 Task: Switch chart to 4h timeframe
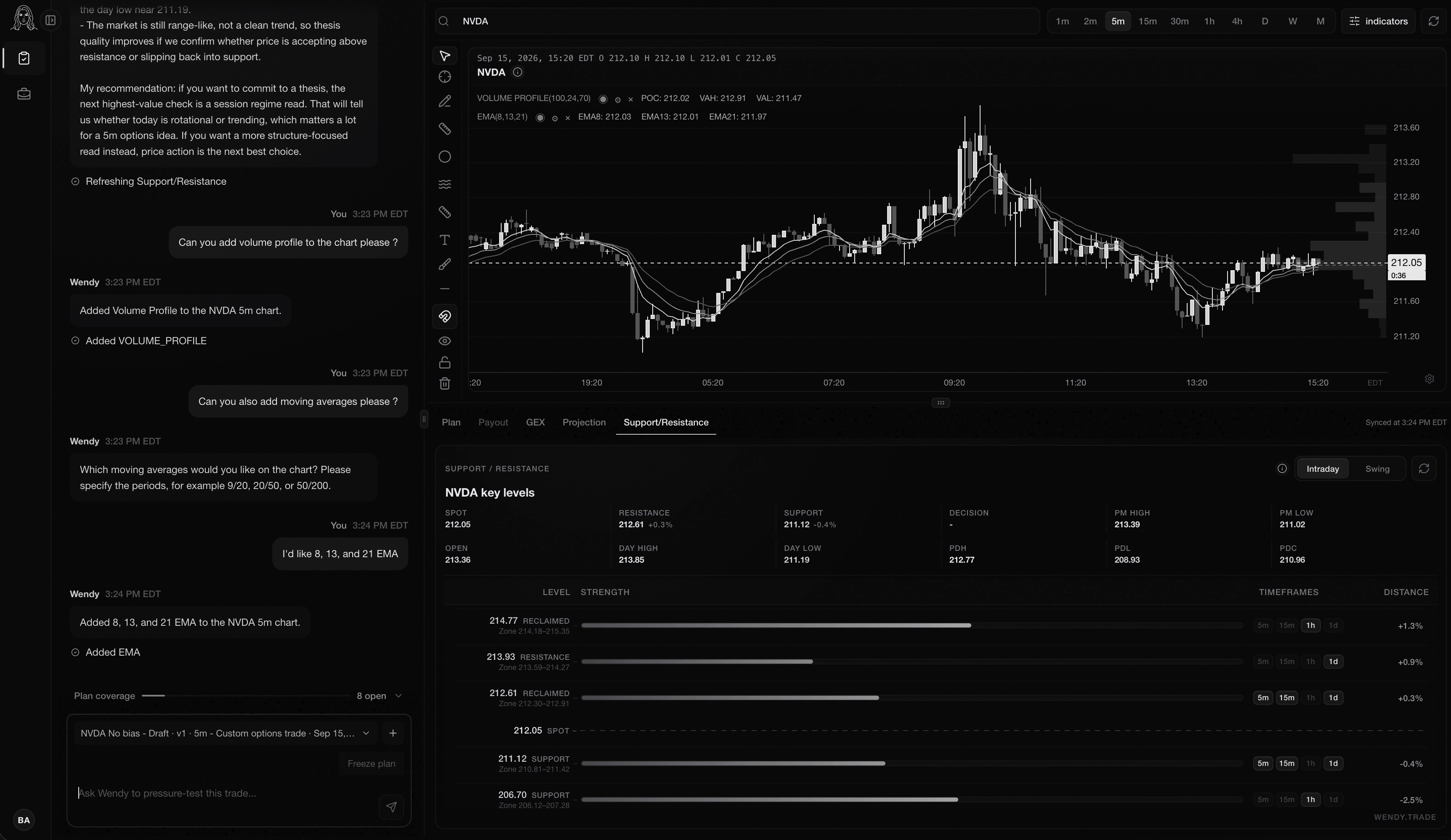1237,21
